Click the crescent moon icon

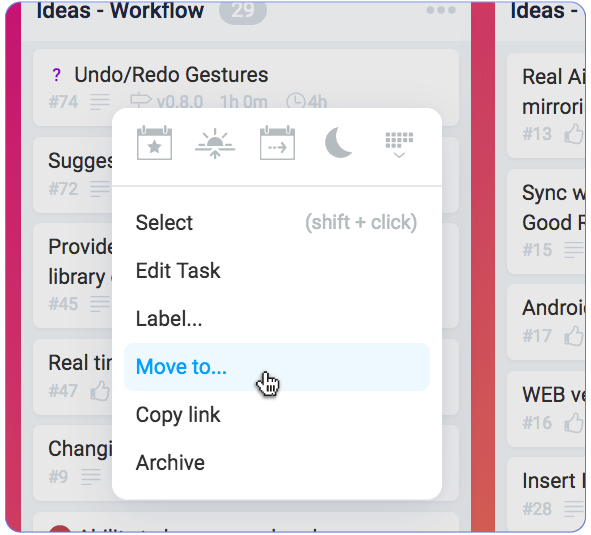pos(338,143)
